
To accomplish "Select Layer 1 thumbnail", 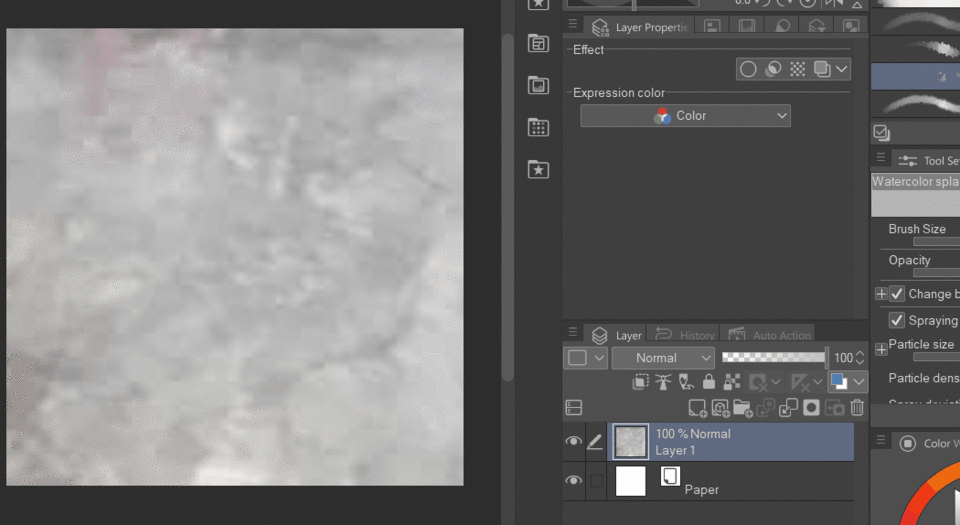I will click(631, 442).
